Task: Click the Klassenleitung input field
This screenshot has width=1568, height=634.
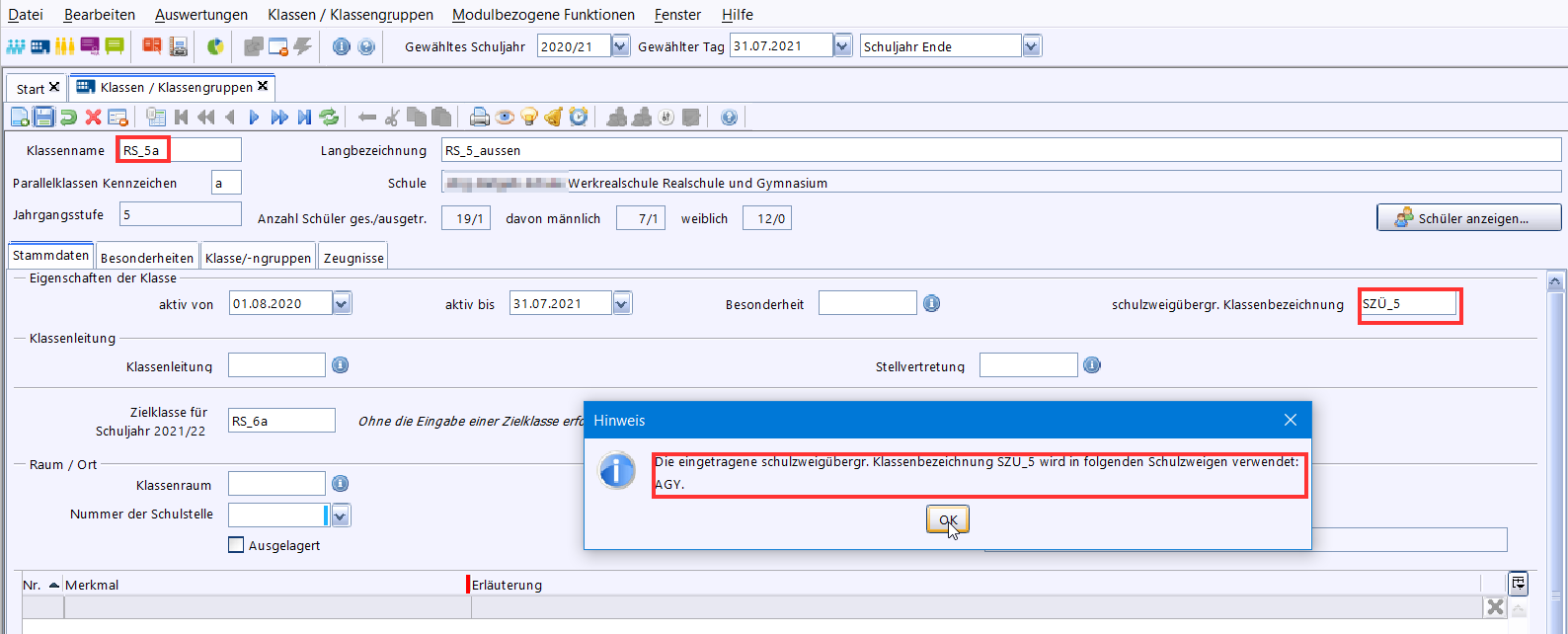Action: click(x=276, y=365)
